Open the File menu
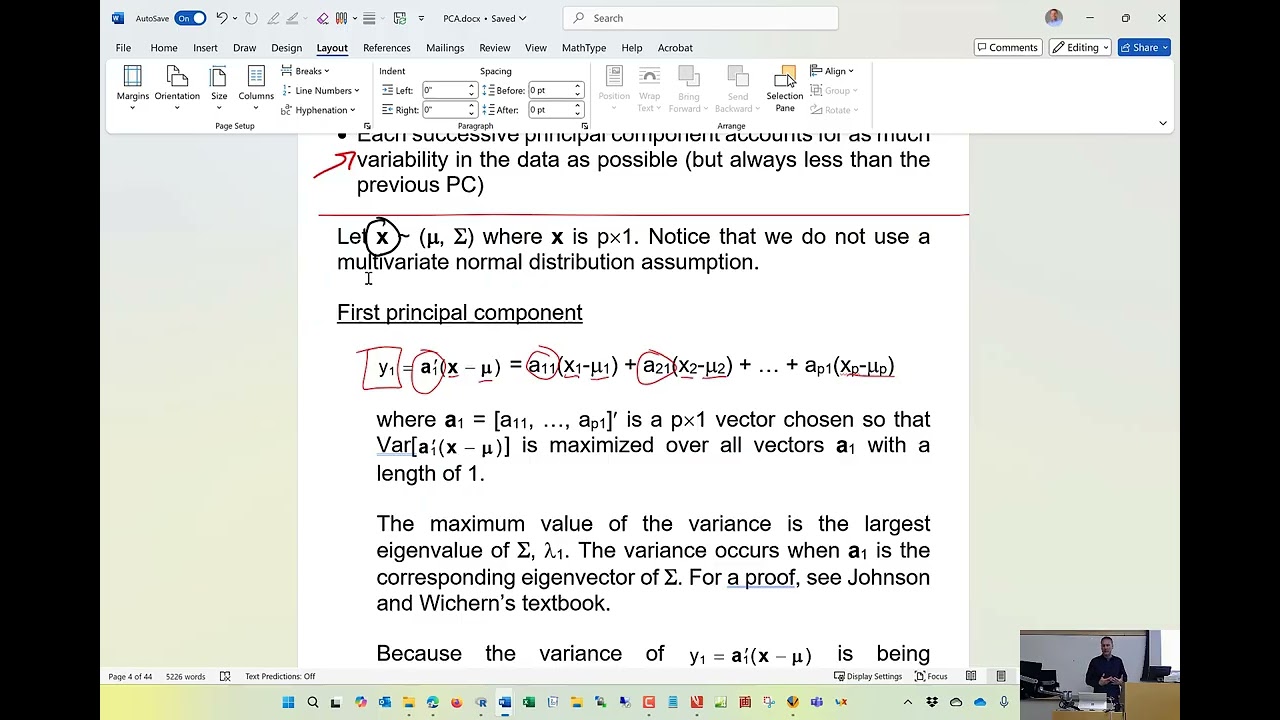Image resolution: width=1280 pixels, height=720 pixels. tap(123, 47)
